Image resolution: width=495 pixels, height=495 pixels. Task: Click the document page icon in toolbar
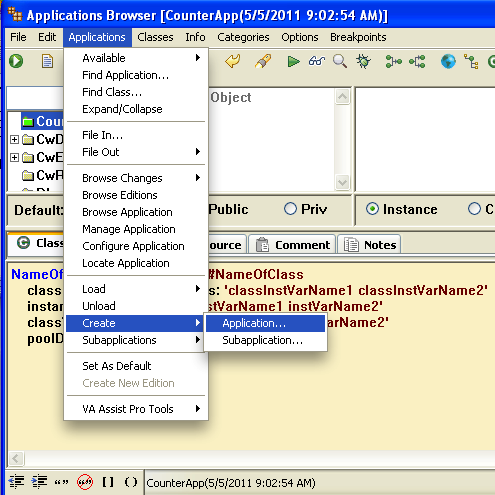pos(47,61)
